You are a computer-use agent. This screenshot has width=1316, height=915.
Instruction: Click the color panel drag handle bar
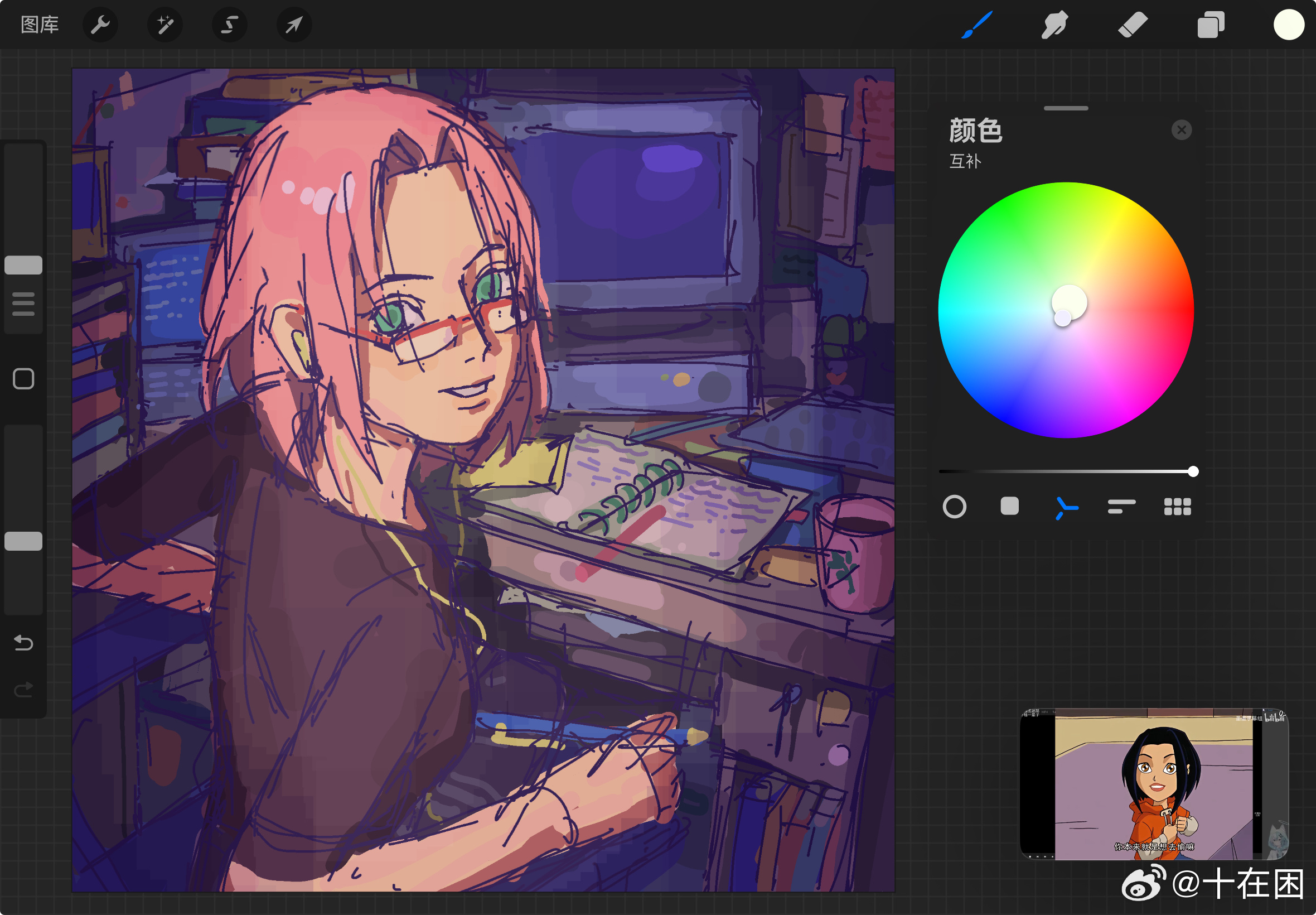1066,108
